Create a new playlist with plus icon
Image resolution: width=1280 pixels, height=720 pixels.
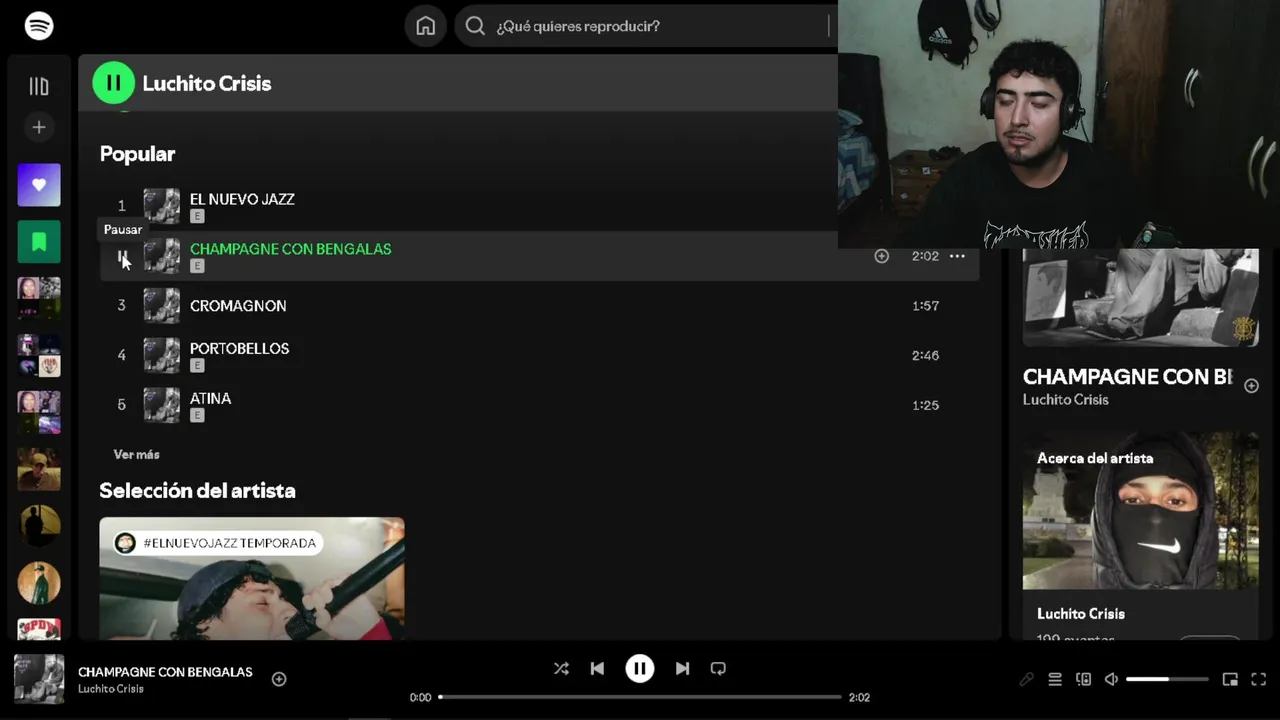(x=39, y=127)
